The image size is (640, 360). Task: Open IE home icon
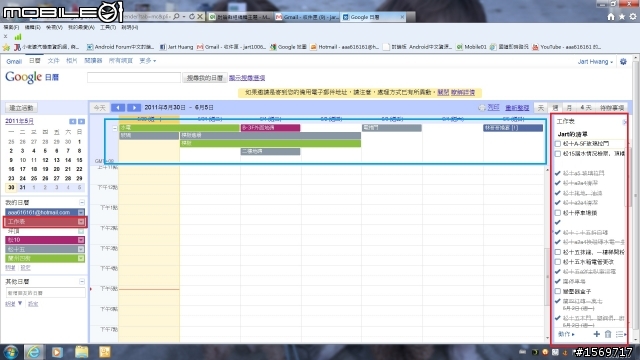[x=611, y=17]
